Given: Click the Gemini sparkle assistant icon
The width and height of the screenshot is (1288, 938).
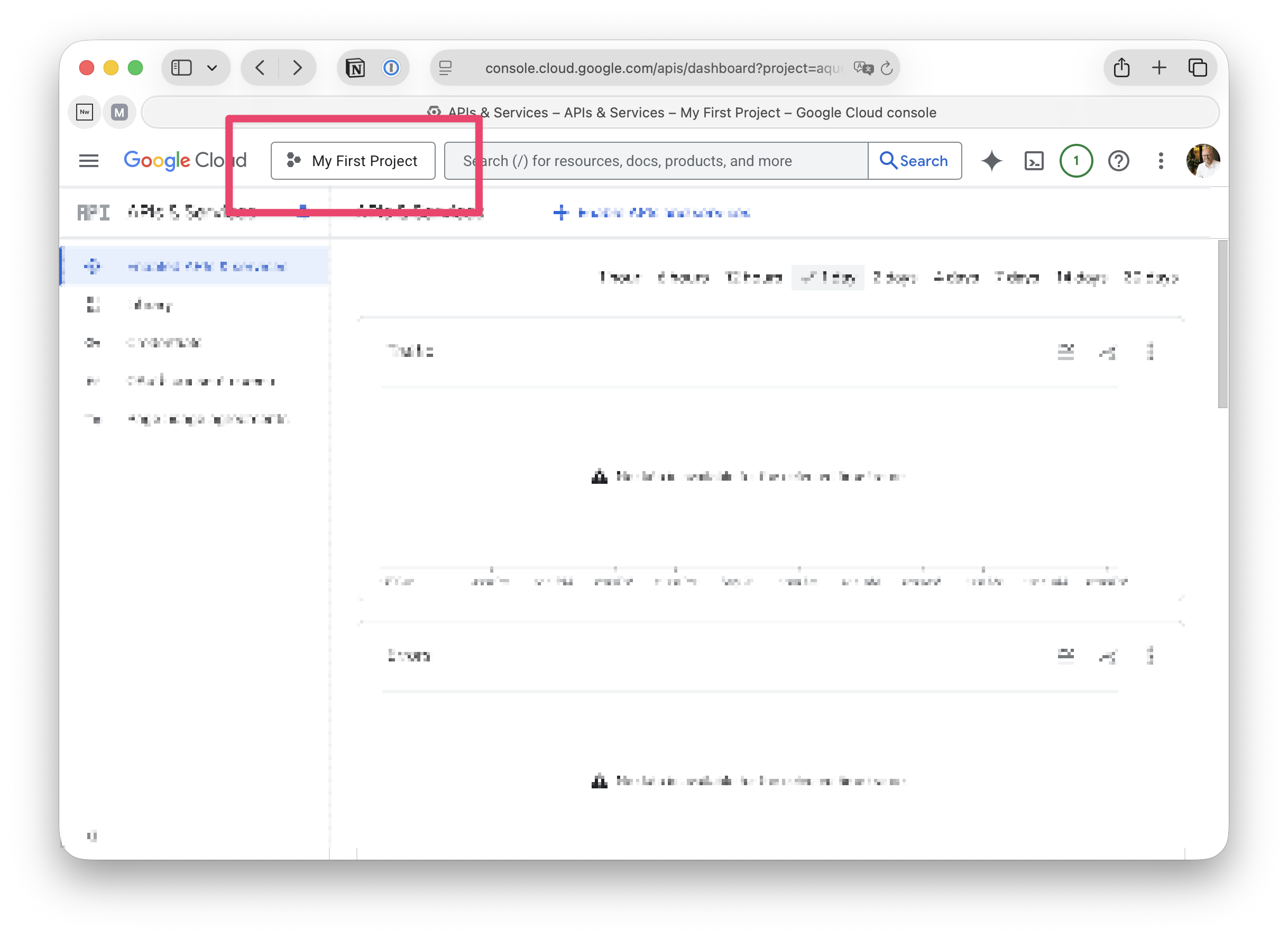Looking at the screenshot, I should [x=991, y=161].
